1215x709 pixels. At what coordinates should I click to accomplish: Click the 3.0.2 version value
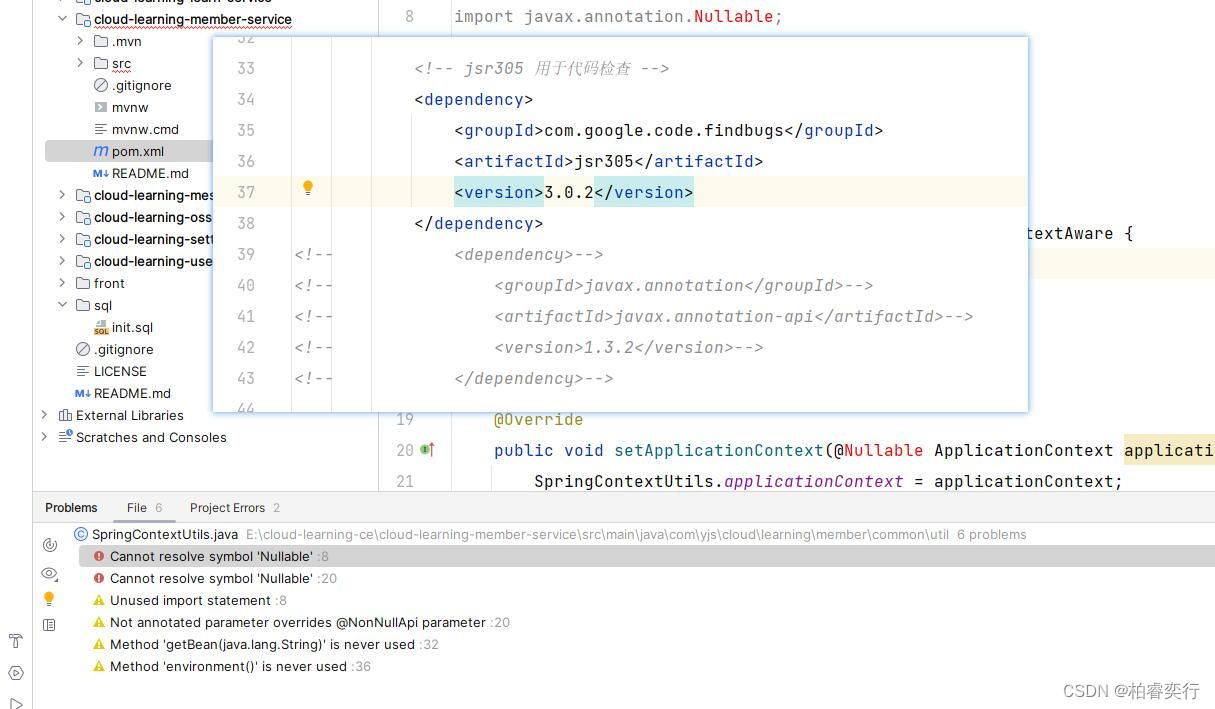coord(569,192)
